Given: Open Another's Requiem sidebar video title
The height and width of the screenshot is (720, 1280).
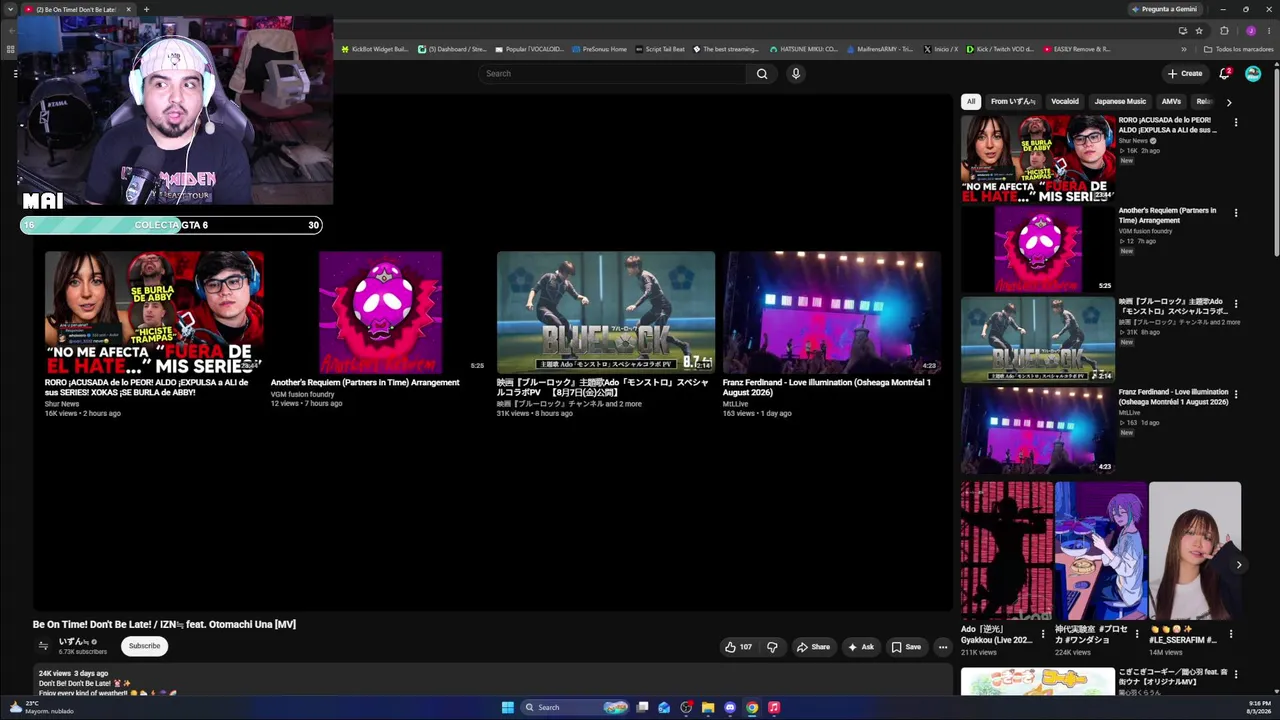Looking at the screenshot, I should [x=1167, y=215].
